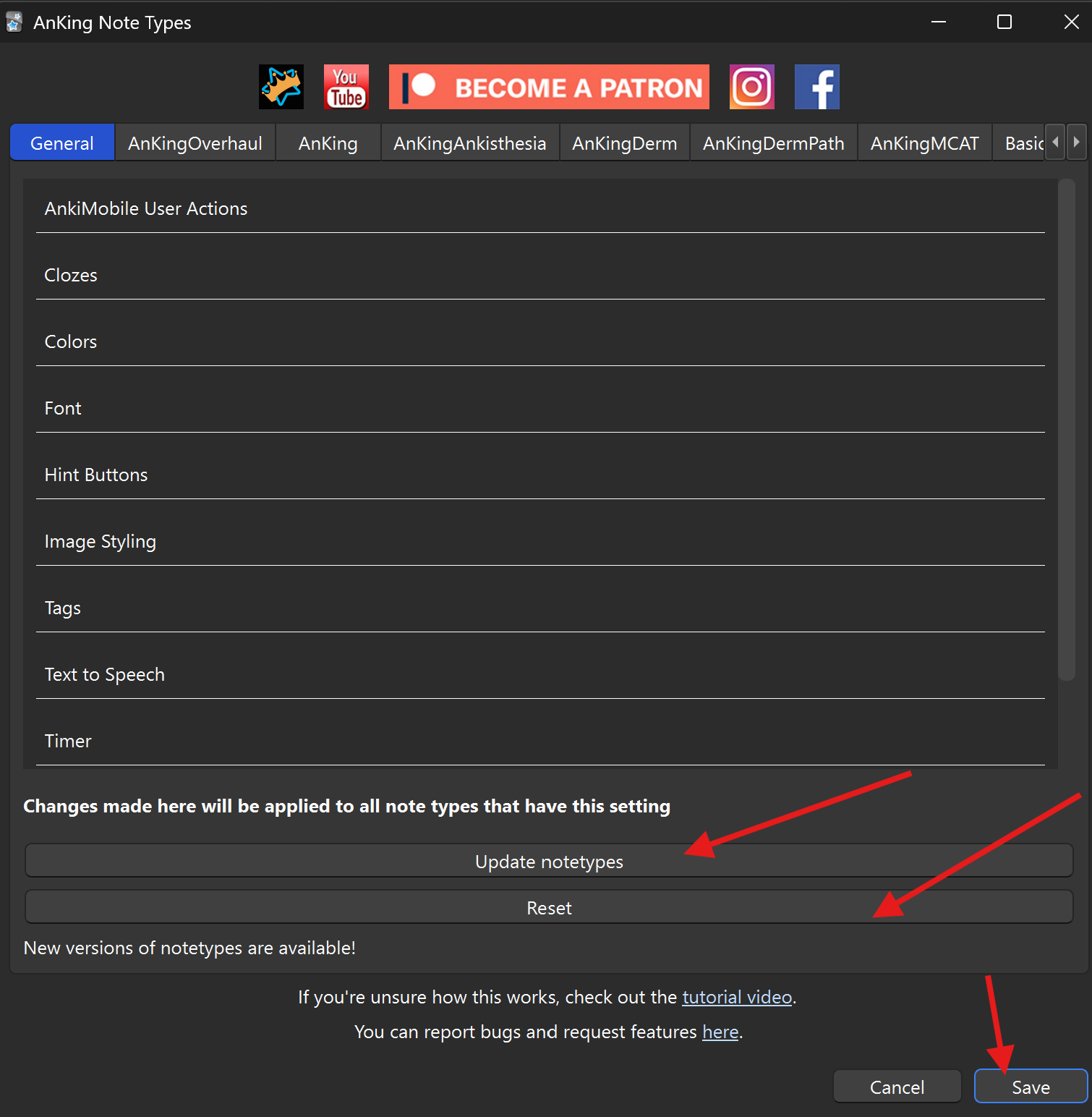Select the AnKingMCAT tab
The width and height of the screenshot is (1092, 1117).
point(924,143)
